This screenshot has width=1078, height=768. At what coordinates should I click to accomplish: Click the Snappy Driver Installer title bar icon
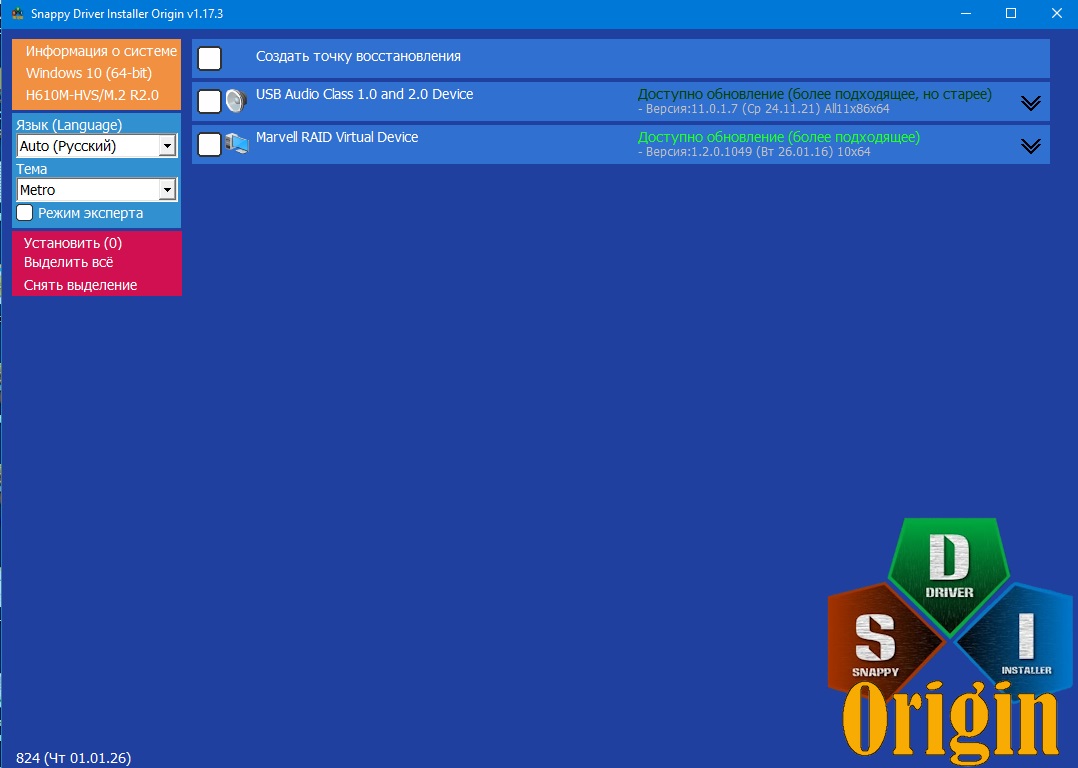(18, 14)
